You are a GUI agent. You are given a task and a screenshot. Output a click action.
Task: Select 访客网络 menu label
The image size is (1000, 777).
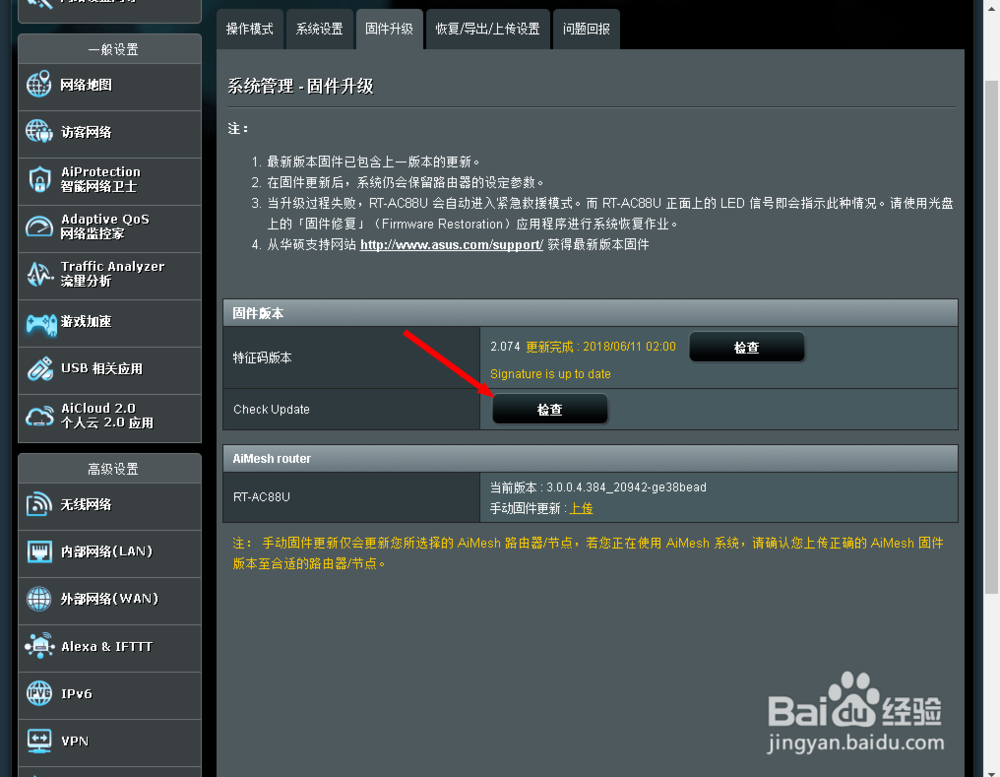(x=86, y=132)
